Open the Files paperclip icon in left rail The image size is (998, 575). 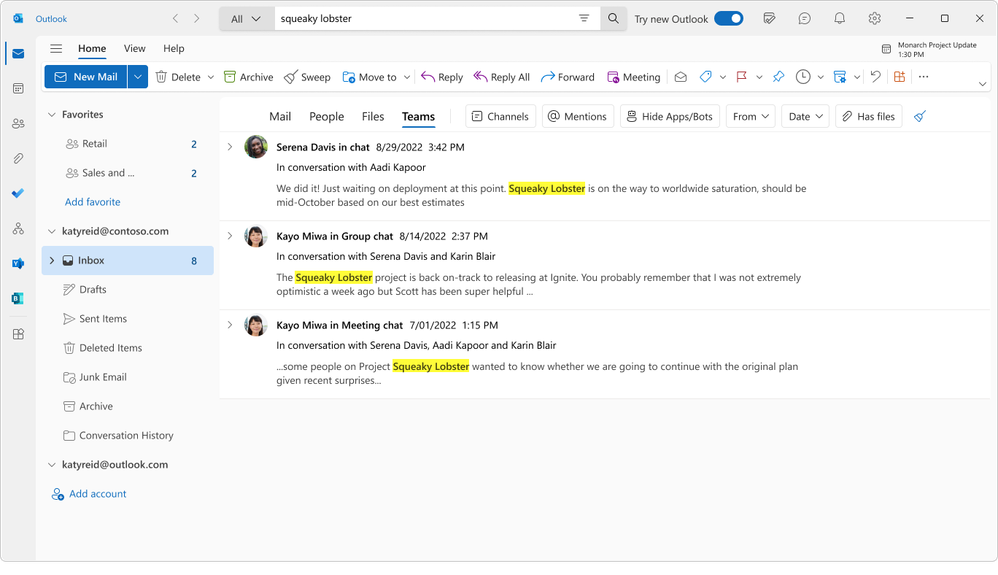click(x=18, y=159)
